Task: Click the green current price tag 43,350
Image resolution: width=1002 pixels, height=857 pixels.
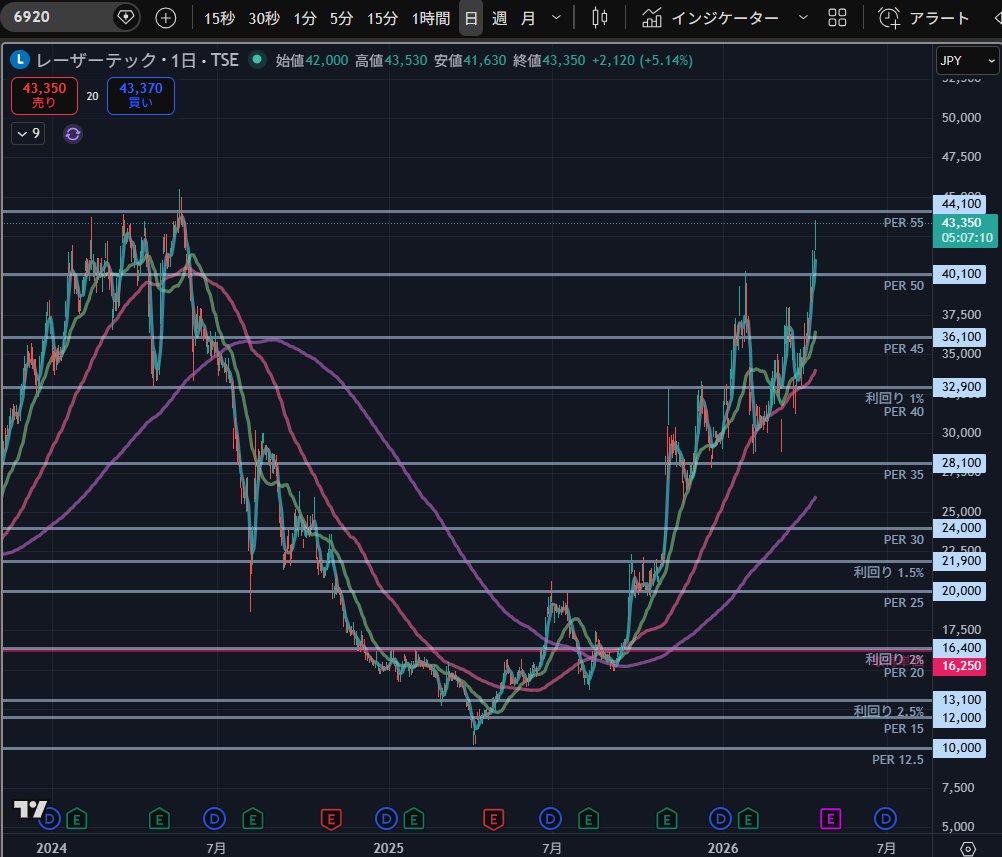Action: pyautogui.click(x=966, y=230)
